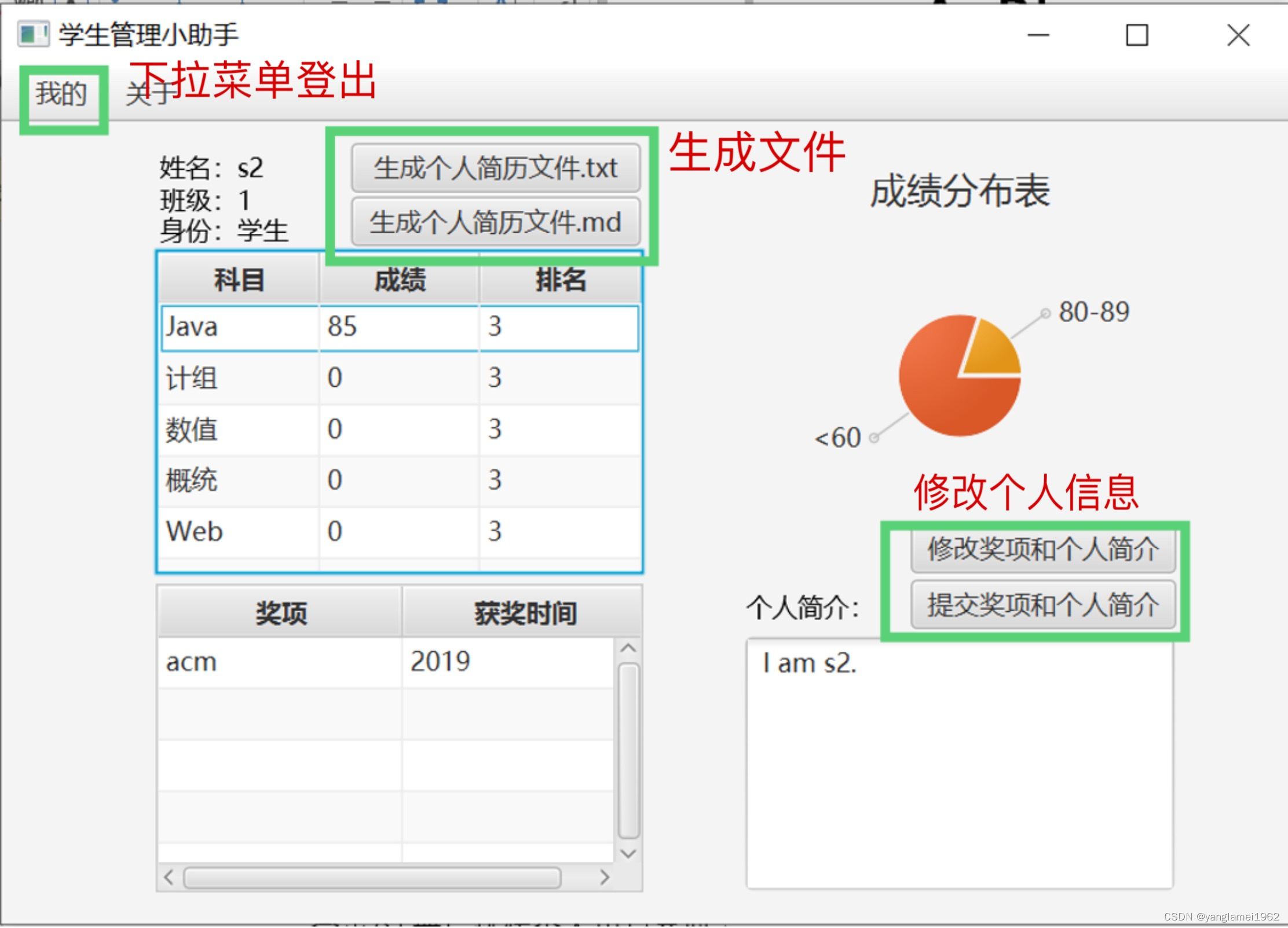Click into the 个人简介 text area

coord(959,764)
